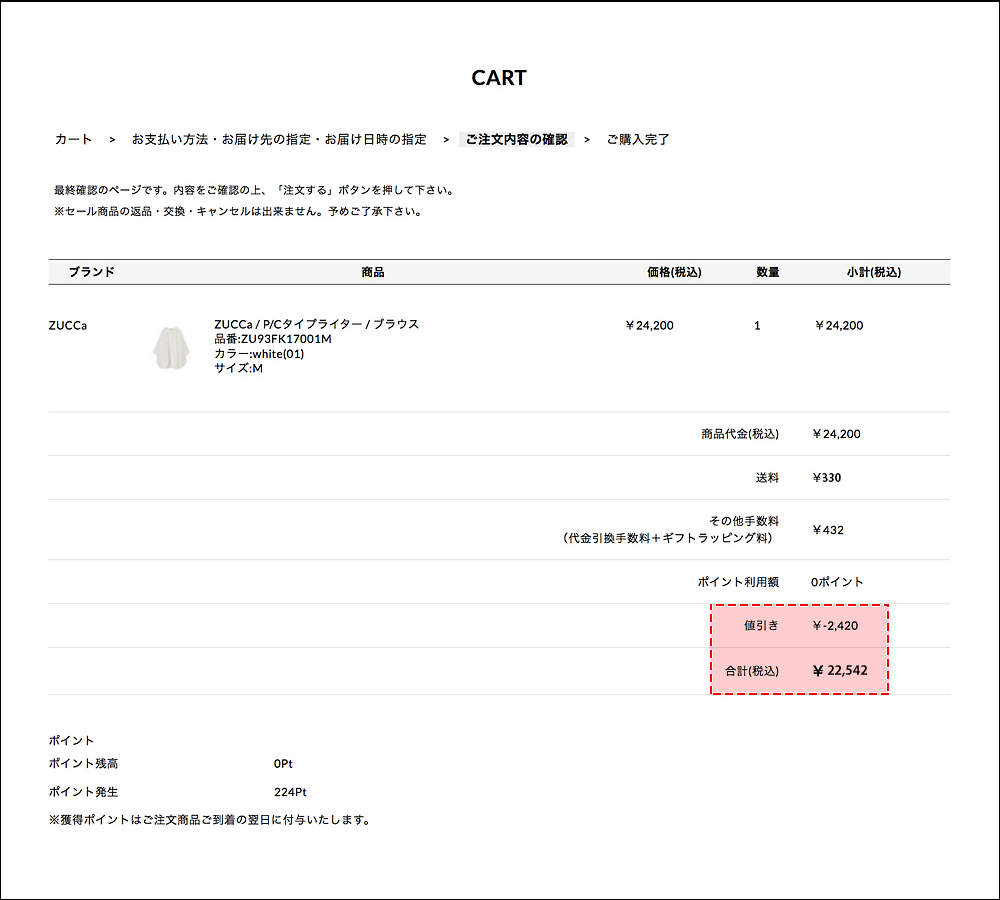The image size is (1000, 900).
Task: Click the blouse product thumbnail image
Action: (170, 347)
